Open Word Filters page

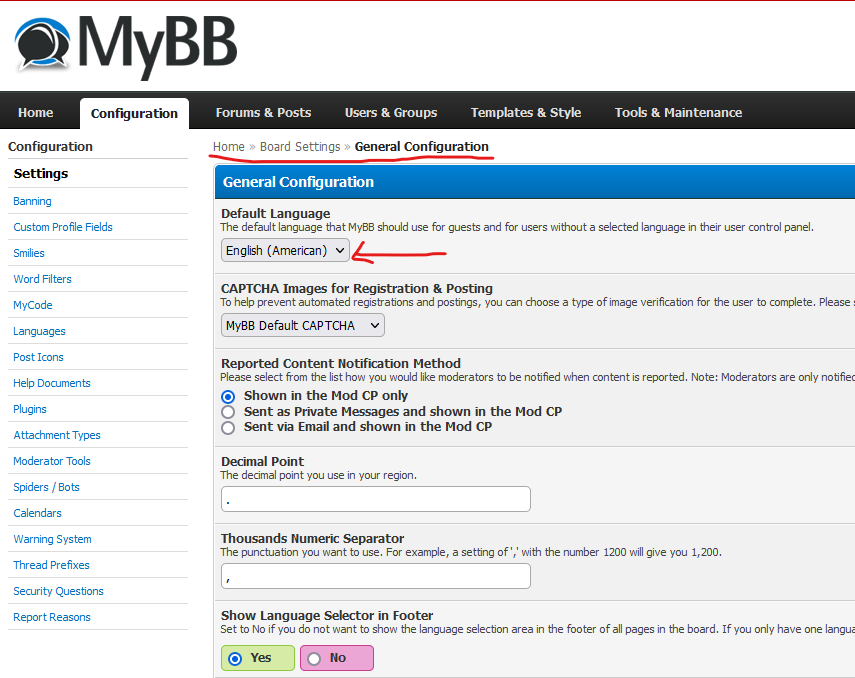[43, 279]
